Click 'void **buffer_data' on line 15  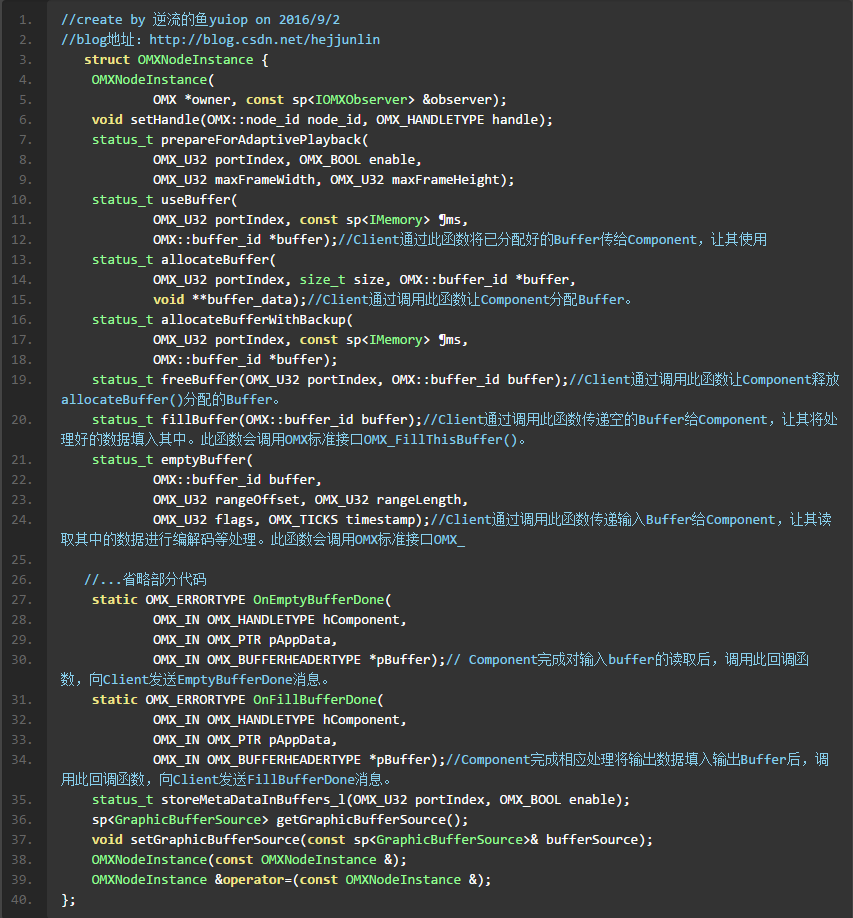[x=222, y=300]
